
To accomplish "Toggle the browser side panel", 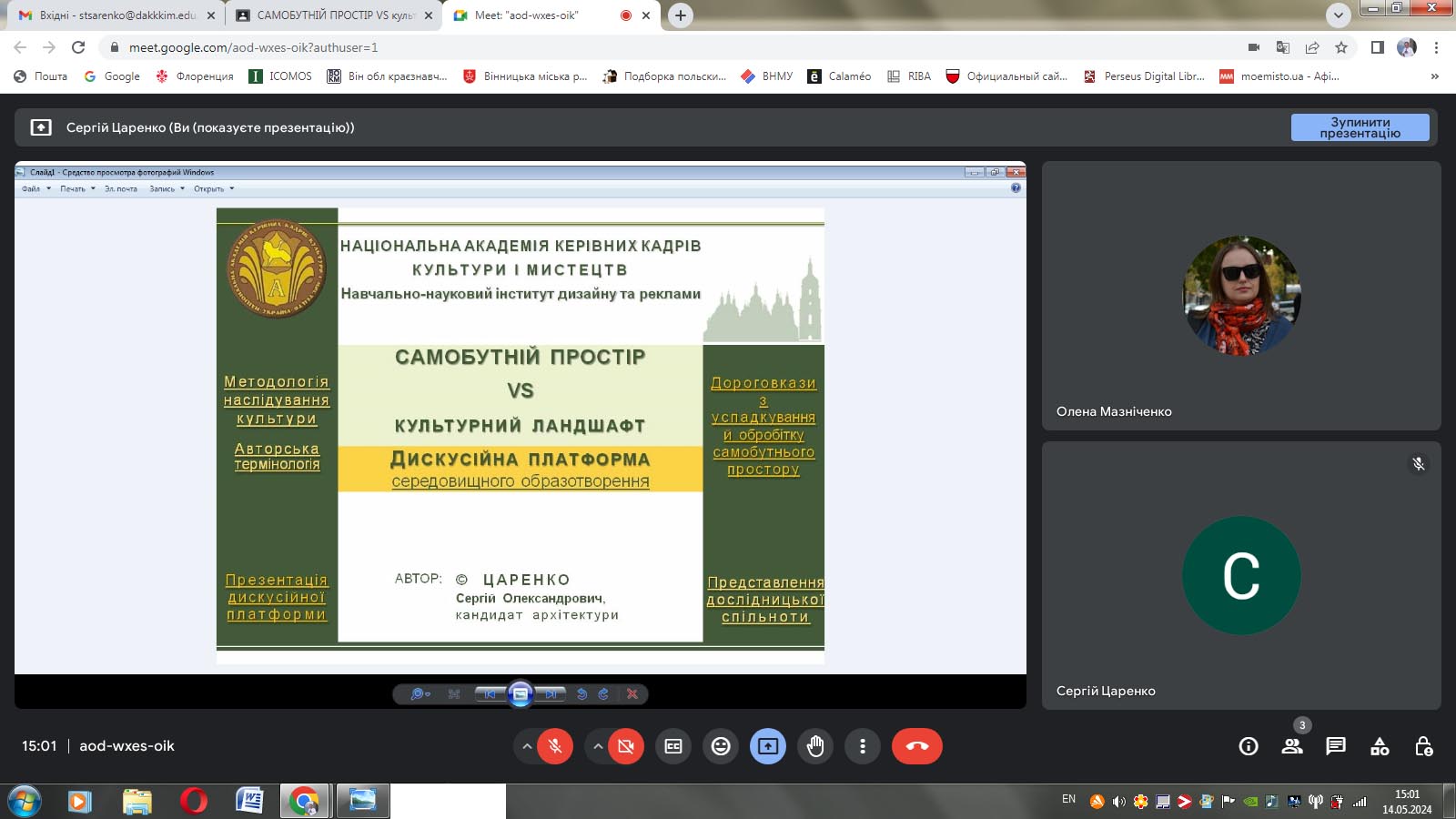I will tap(1378, 47).
